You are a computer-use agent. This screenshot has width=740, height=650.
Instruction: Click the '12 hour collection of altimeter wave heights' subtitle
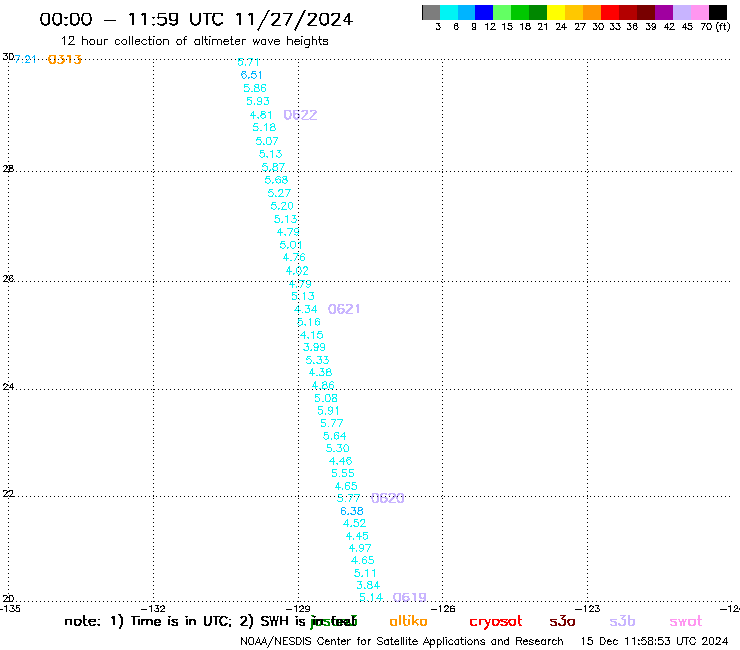[x=194, y=41]
